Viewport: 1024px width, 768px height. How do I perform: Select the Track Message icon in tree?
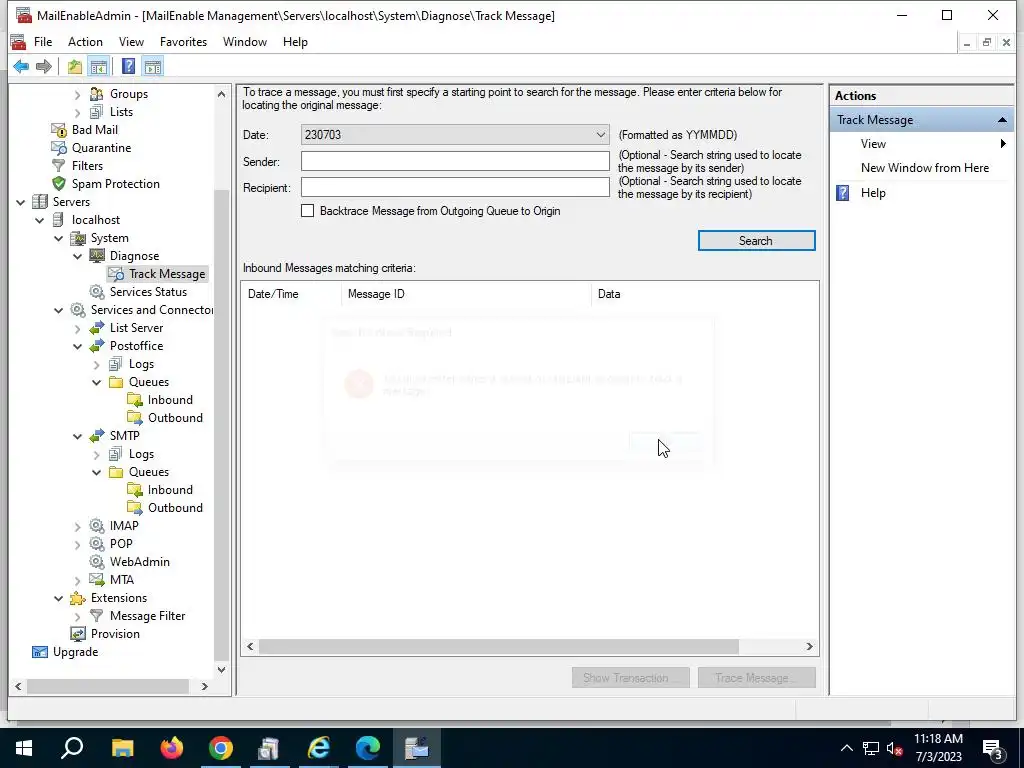[116, 274]
